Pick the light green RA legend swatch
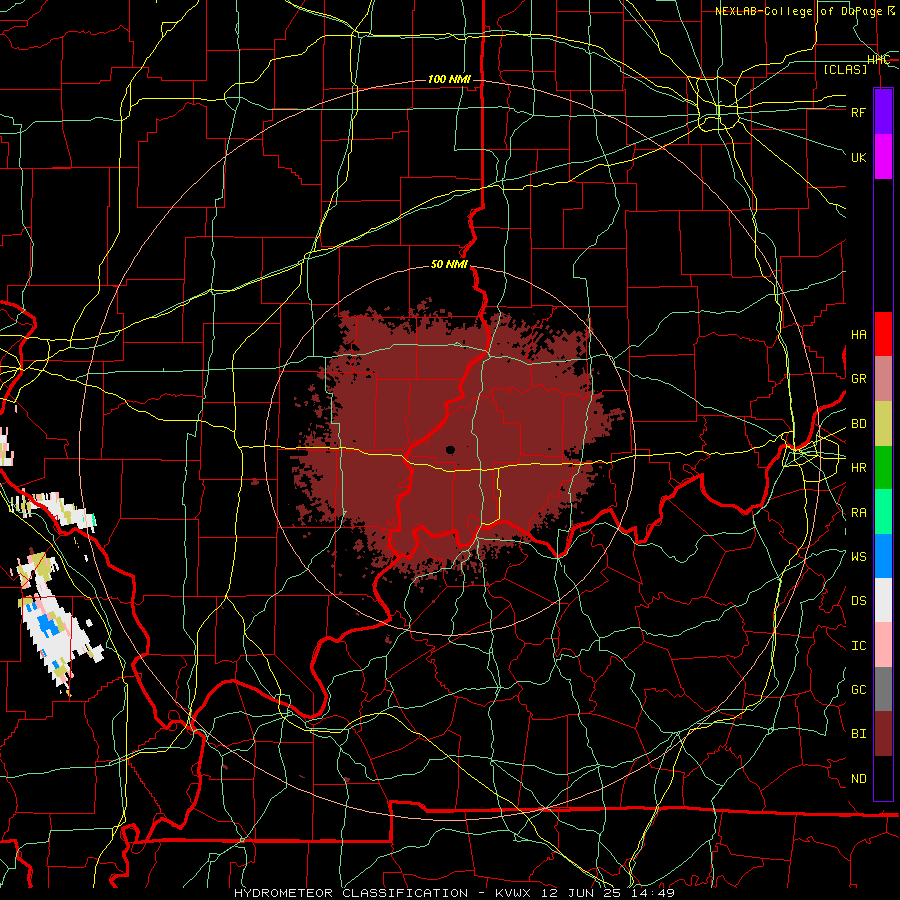This screenshot has height=900, width=900. (x=883, y=511)
